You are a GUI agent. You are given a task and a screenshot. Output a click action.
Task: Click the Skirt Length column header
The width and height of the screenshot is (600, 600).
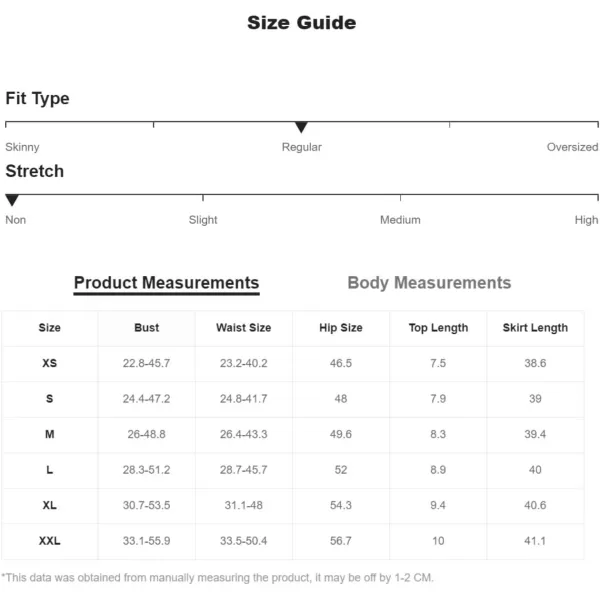pos(535,328)
